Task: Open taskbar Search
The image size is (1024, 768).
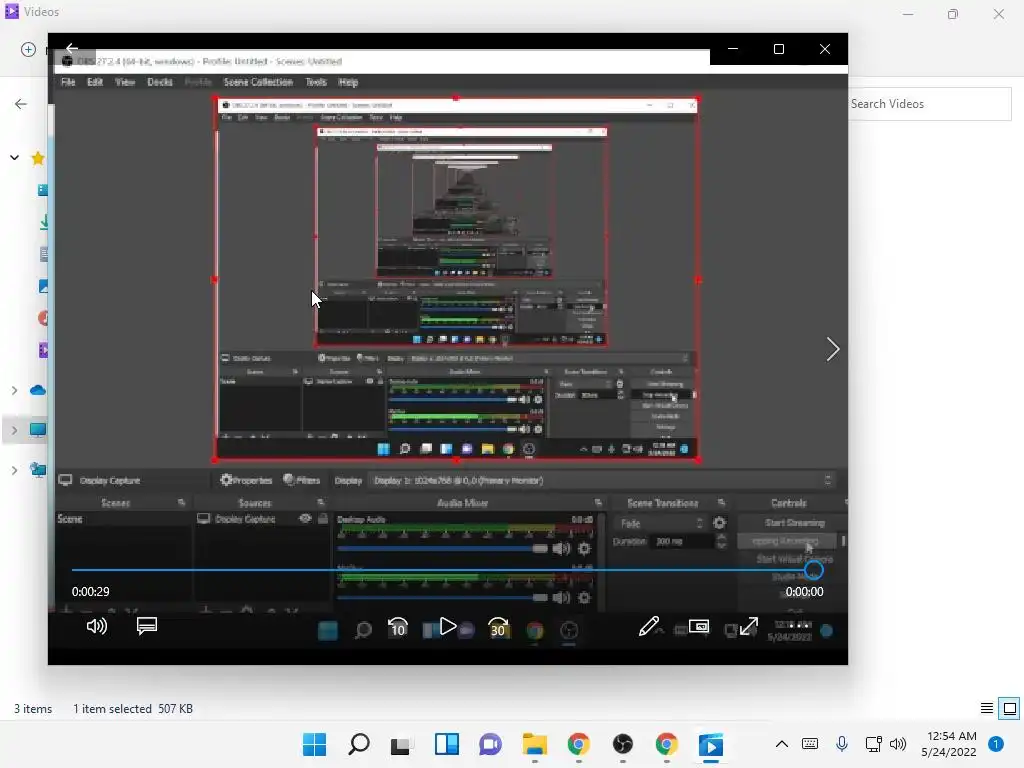Action: (x=359, y=744)
